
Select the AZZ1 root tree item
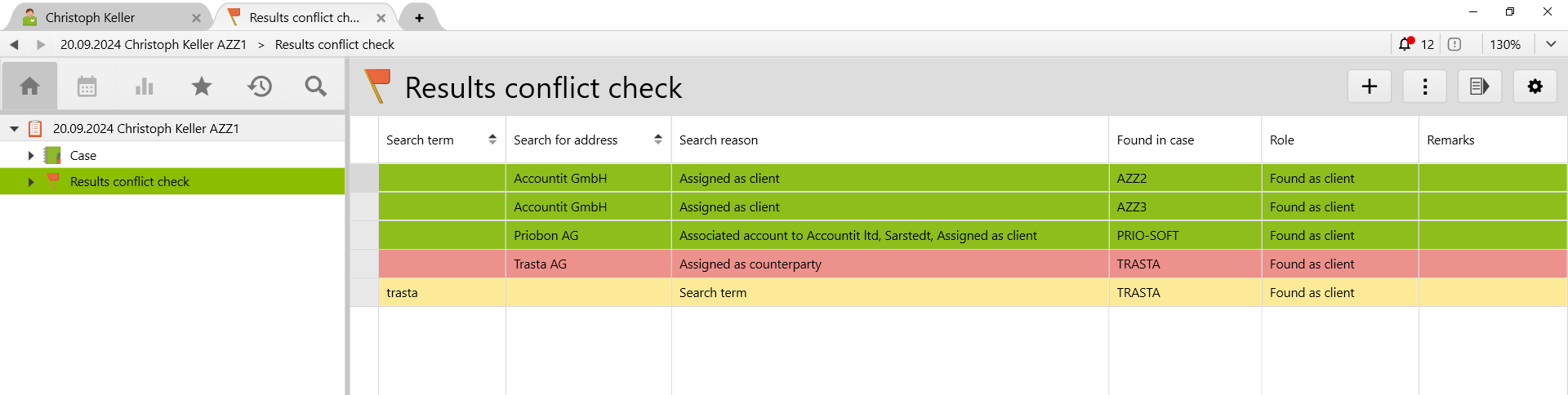coord(146,128)
